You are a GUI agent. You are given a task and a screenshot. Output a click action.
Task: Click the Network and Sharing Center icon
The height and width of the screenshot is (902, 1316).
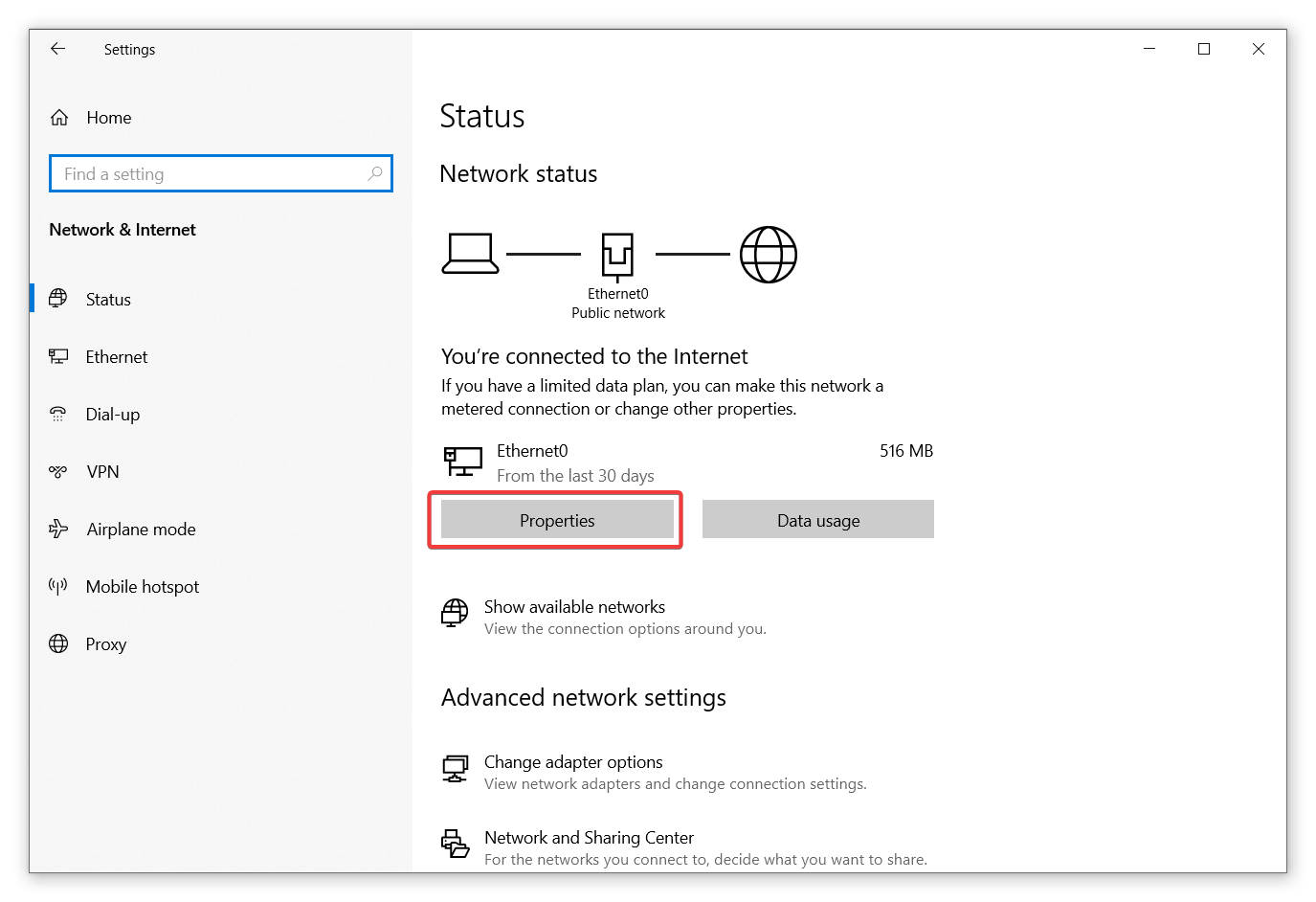coord(456,844)
